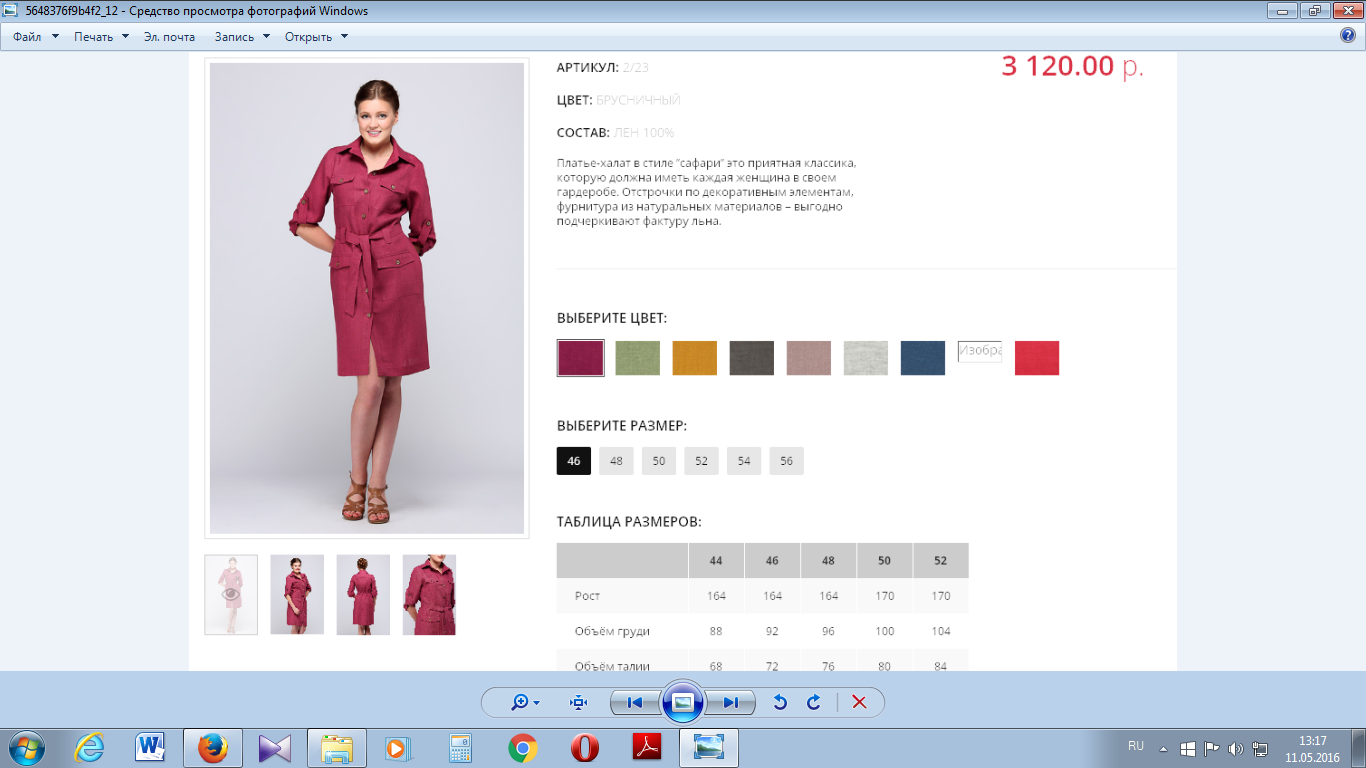Open zoom dropdown arrow beside magnifier
This screenshot has width=1366, height=768.
click(537, 703)
